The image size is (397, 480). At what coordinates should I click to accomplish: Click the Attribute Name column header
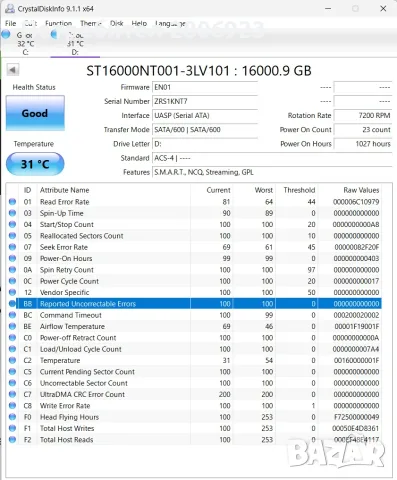point(113,190)
